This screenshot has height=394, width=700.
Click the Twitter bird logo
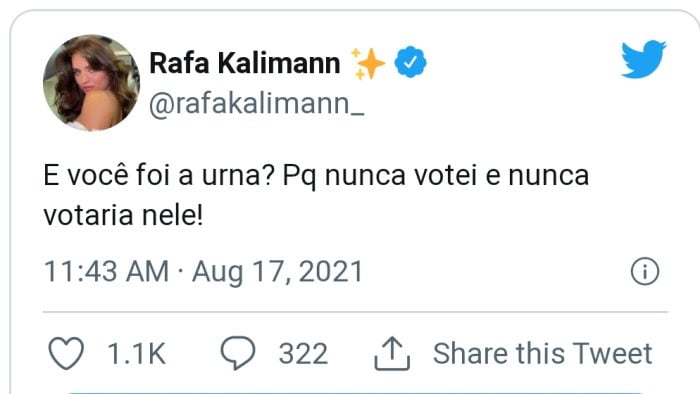[x=644, y=59]
